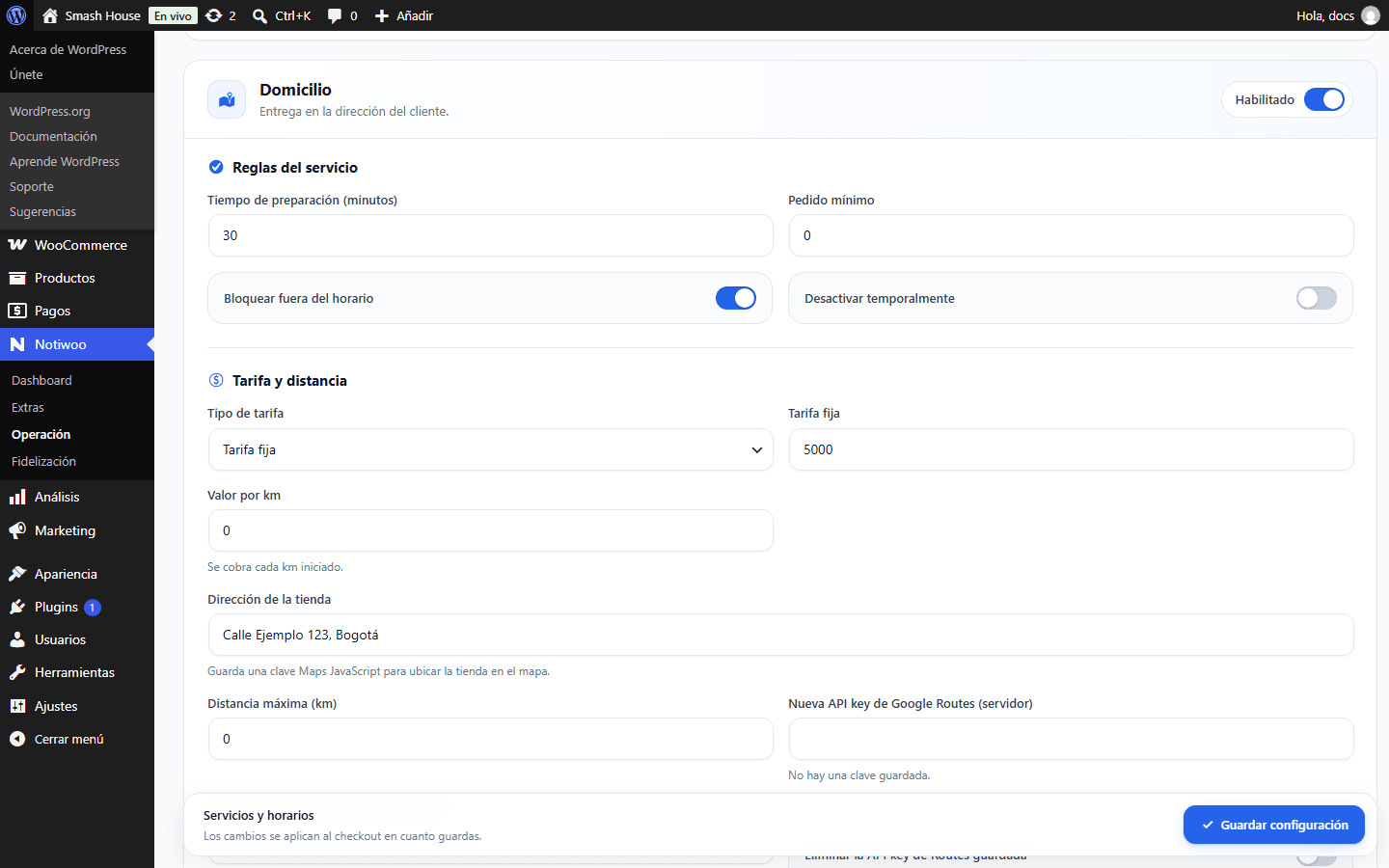Click the Análisis bar chart icon
This screenshot has width=1389, height=868.
click(17, 497)
